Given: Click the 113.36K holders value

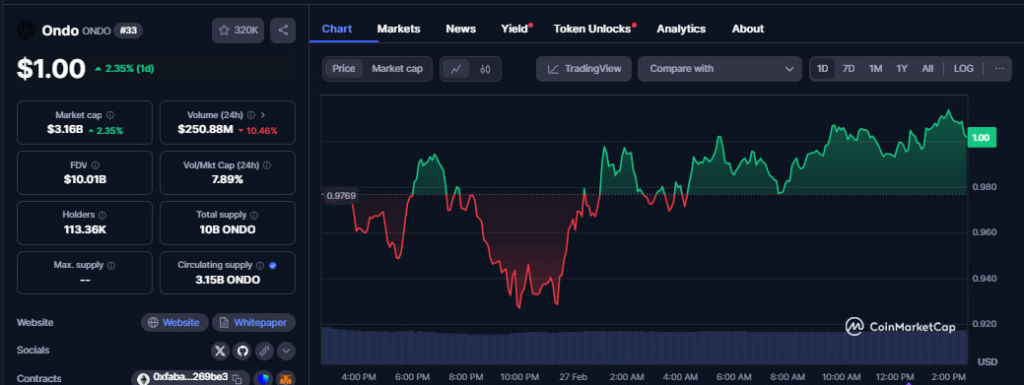Looking at the screenshot, I should click(x=85, y=230).
